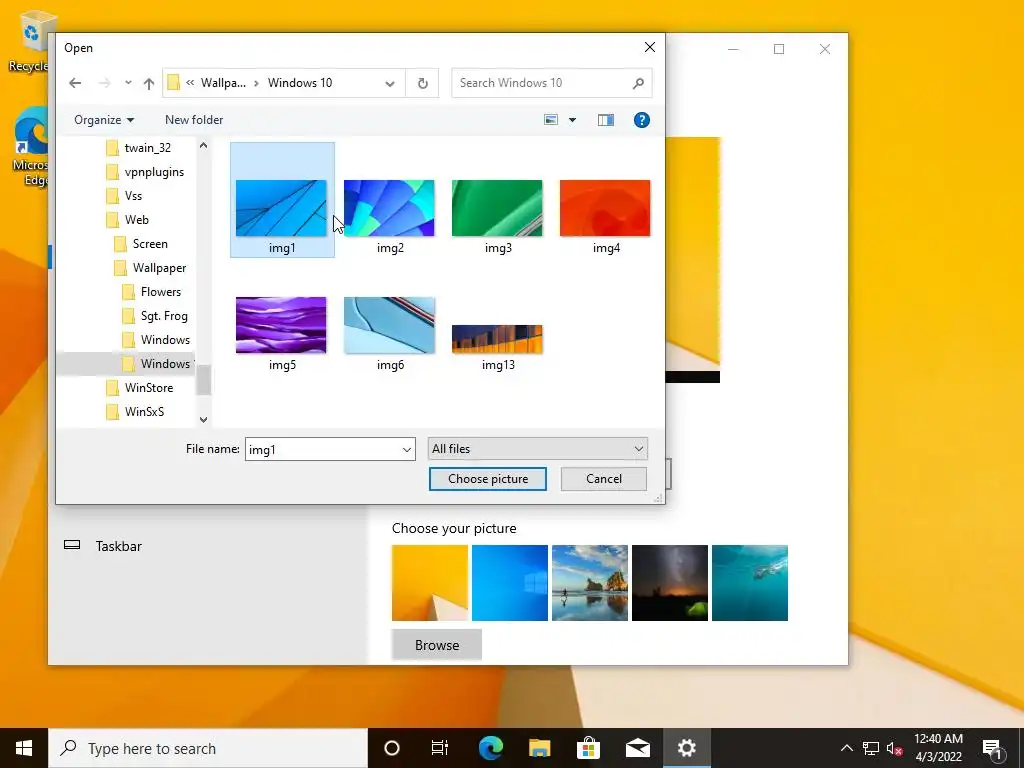Select the red img4 thumbnail
1024x768 pixels.
pos(605,209)
